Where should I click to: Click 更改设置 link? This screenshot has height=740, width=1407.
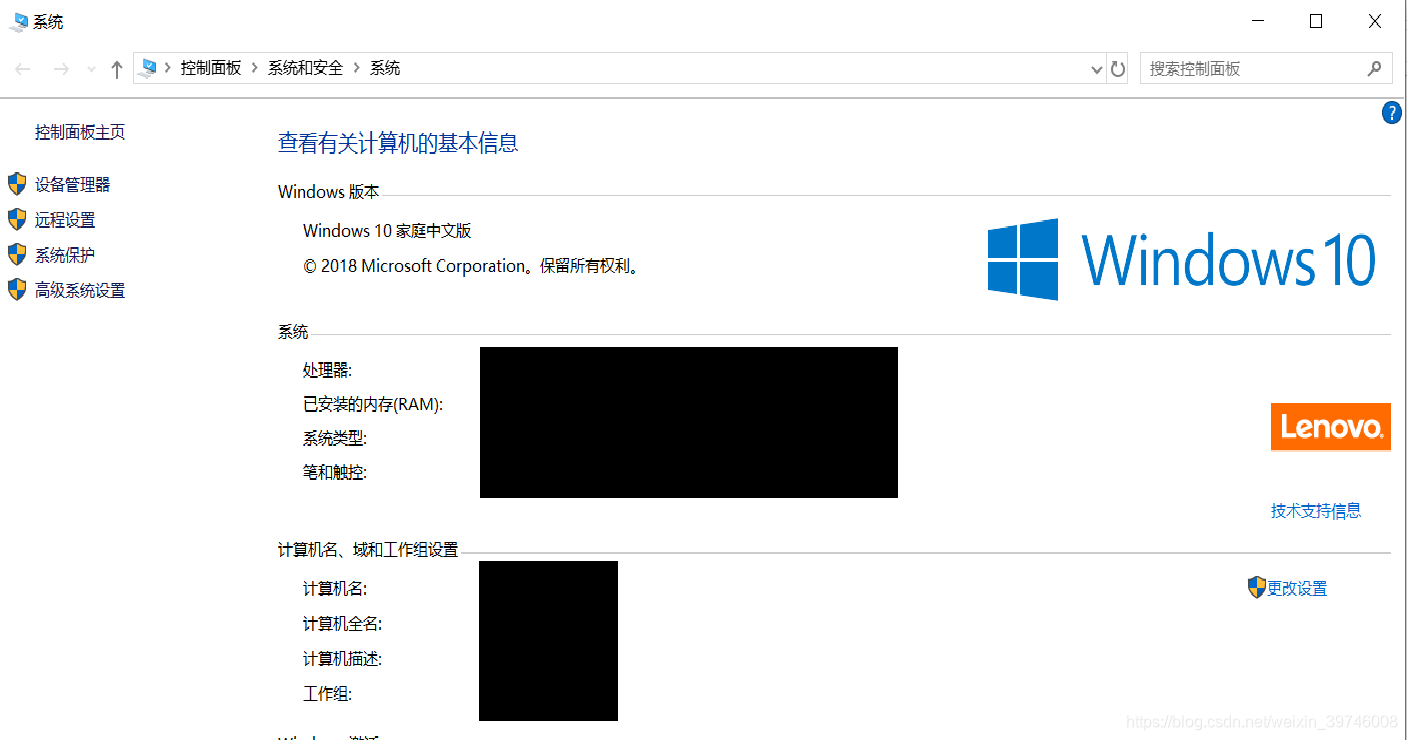click(1297, 589)
